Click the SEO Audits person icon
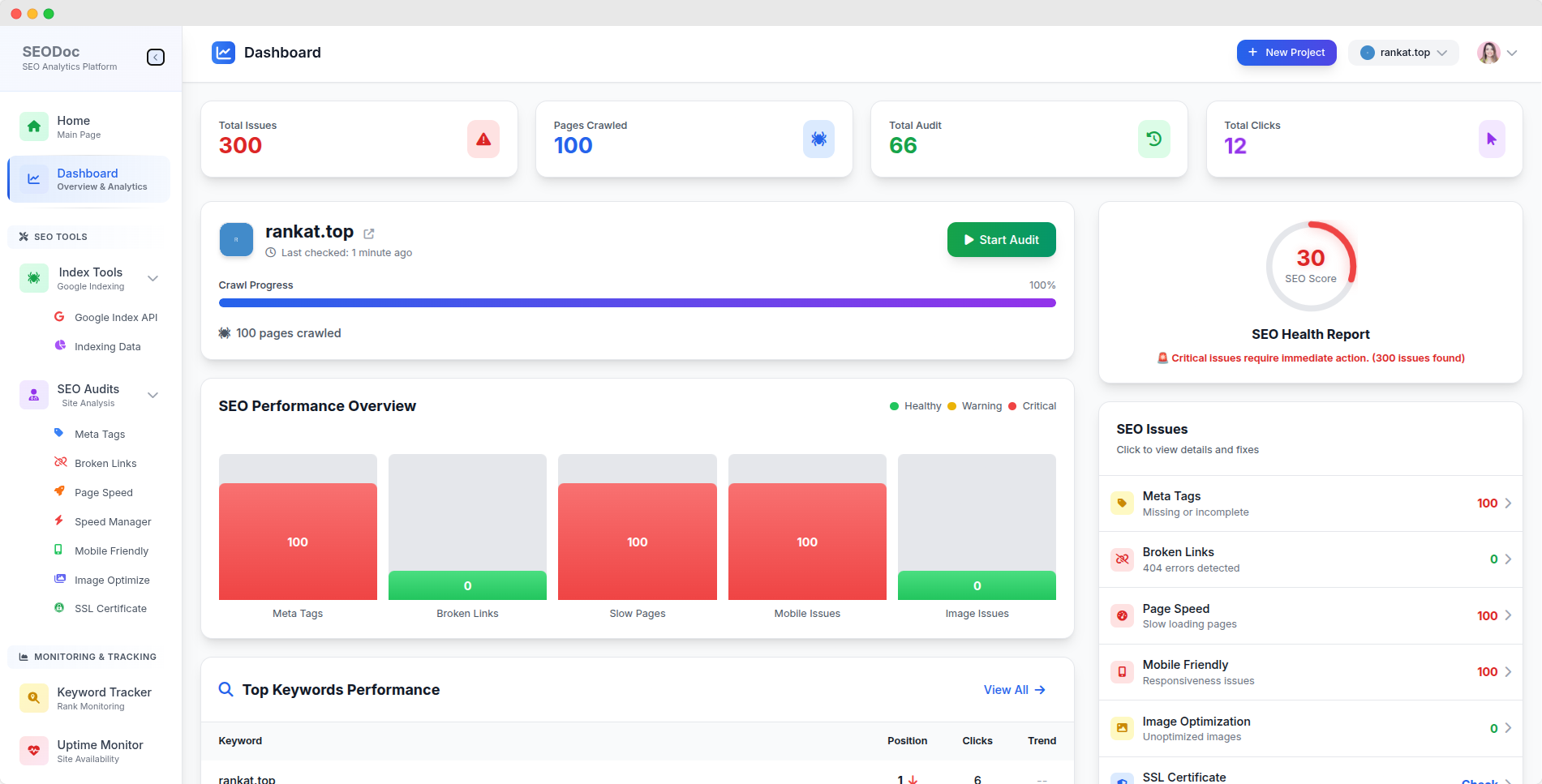 34,395
